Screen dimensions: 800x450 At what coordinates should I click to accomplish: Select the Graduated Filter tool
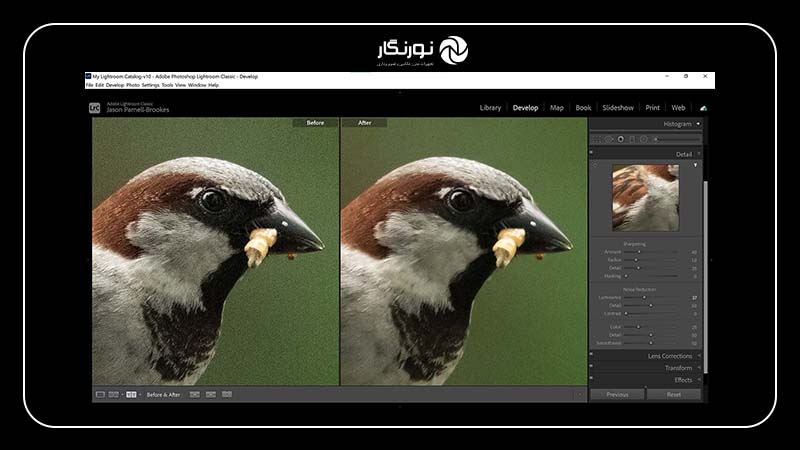(x=632, y=139)
